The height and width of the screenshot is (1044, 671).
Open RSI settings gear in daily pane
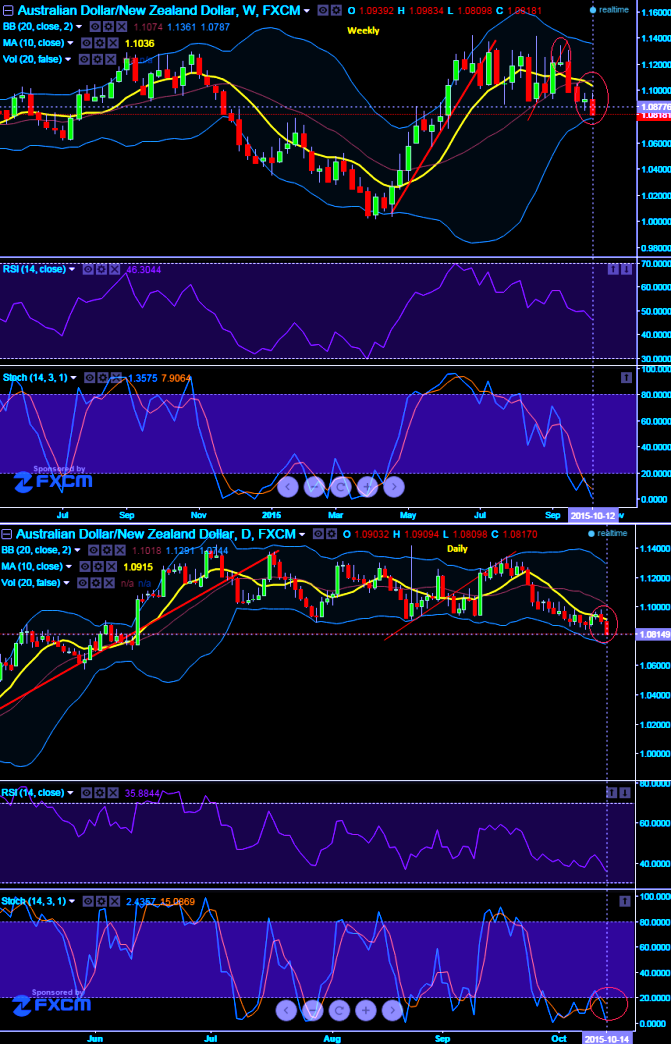pos(99,793)
